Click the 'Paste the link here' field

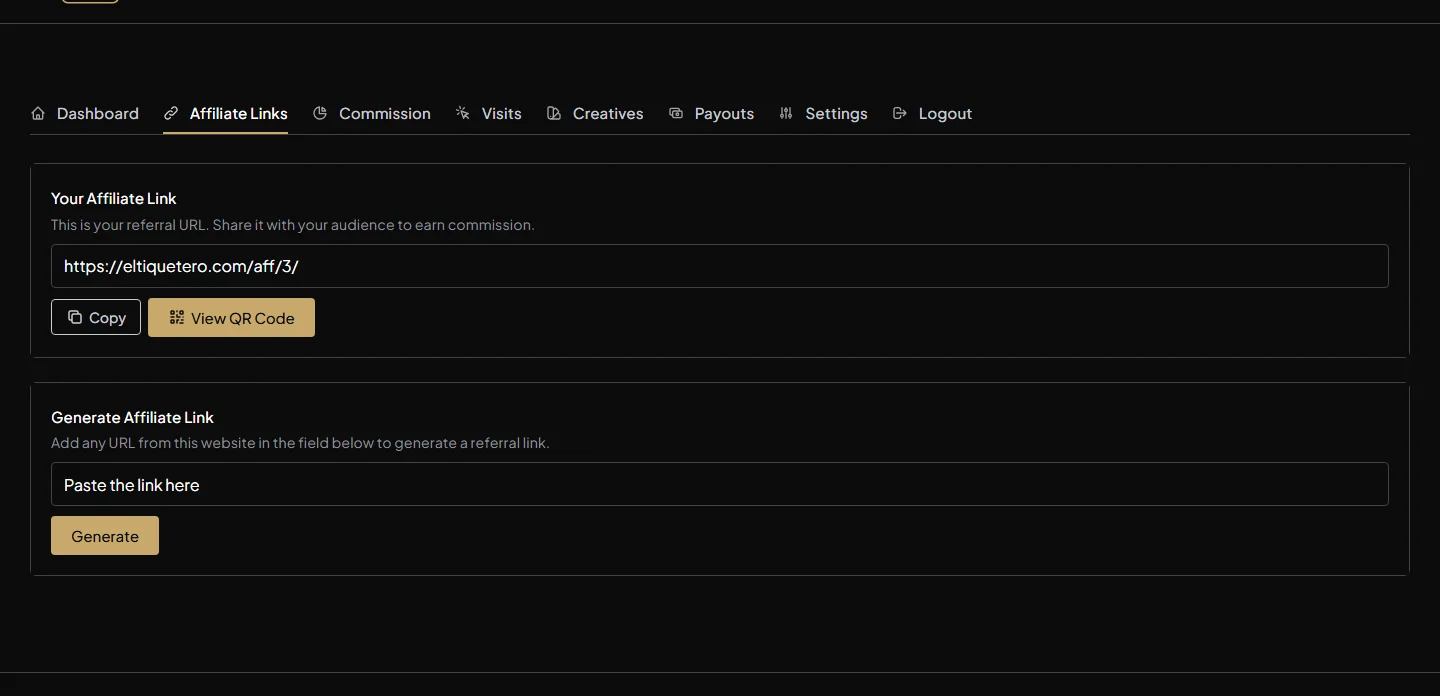click(x=720, y=484)
